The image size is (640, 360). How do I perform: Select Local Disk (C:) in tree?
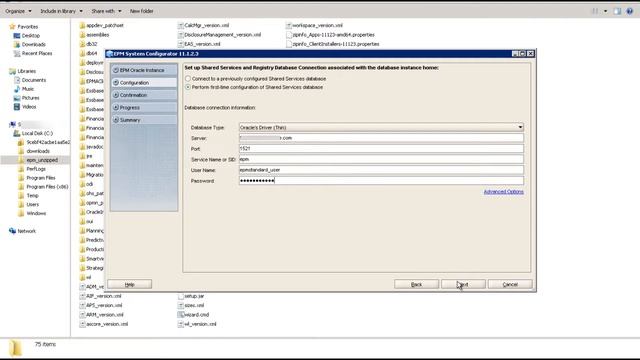click(x=33, y=133)
